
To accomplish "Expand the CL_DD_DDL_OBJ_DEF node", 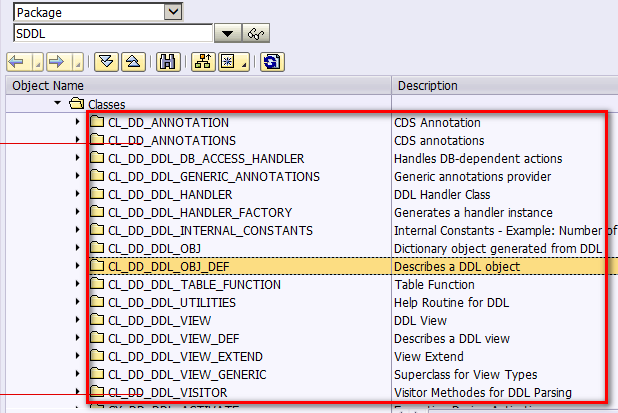I will (x=78, y=266).
